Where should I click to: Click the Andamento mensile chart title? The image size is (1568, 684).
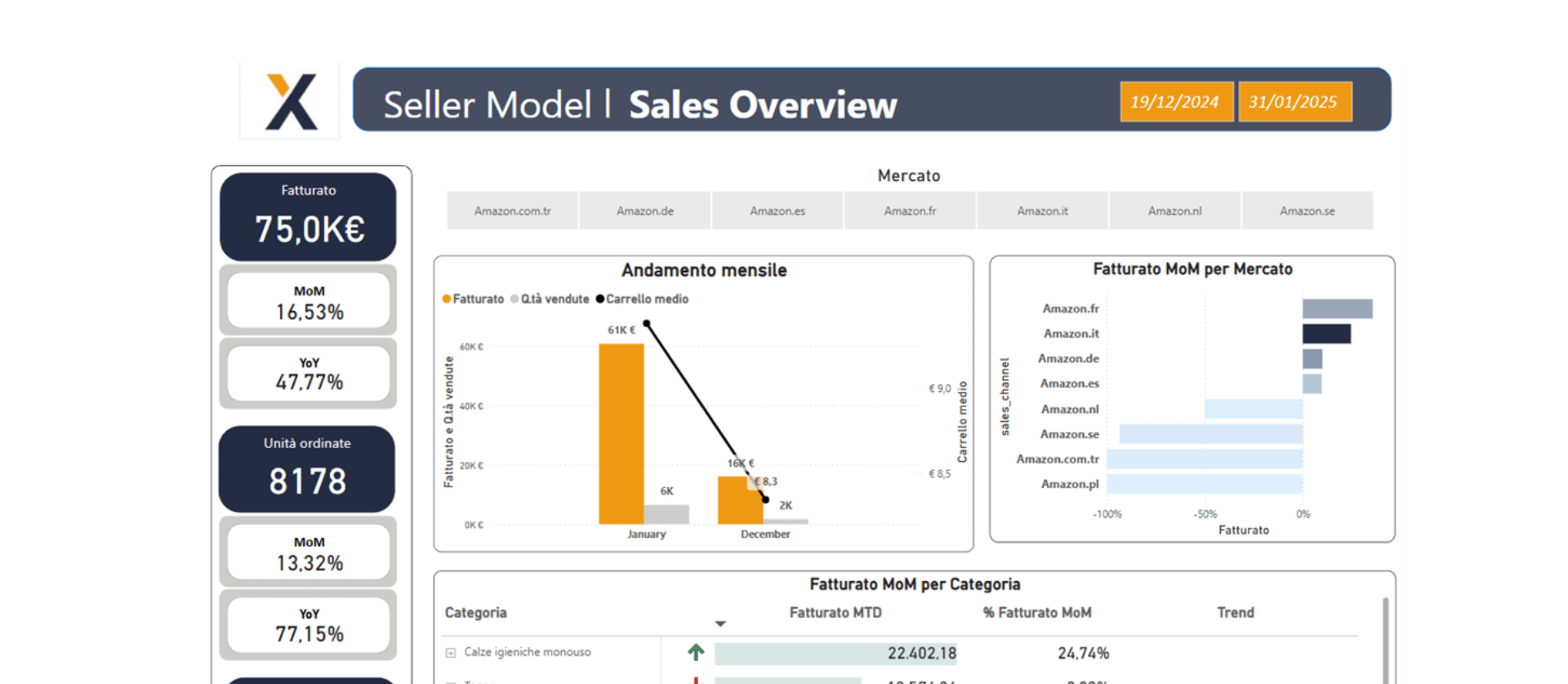(704, 270)
